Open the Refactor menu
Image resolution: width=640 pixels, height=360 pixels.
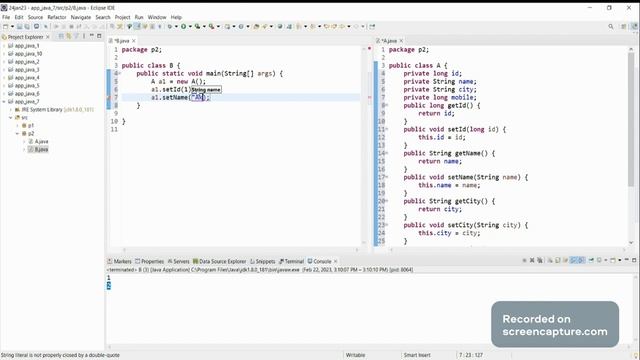pos(57,17)
